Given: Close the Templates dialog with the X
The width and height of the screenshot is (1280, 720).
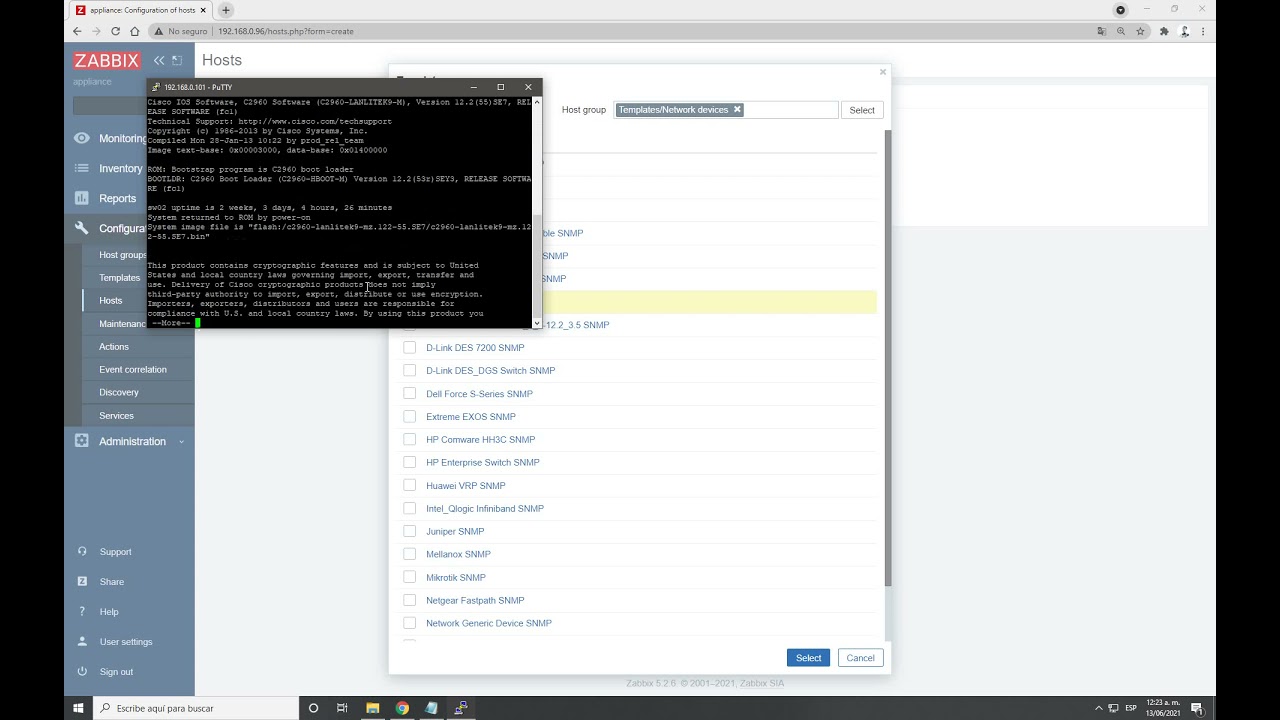Looking at the screenshot, I should tap(883, 72).
